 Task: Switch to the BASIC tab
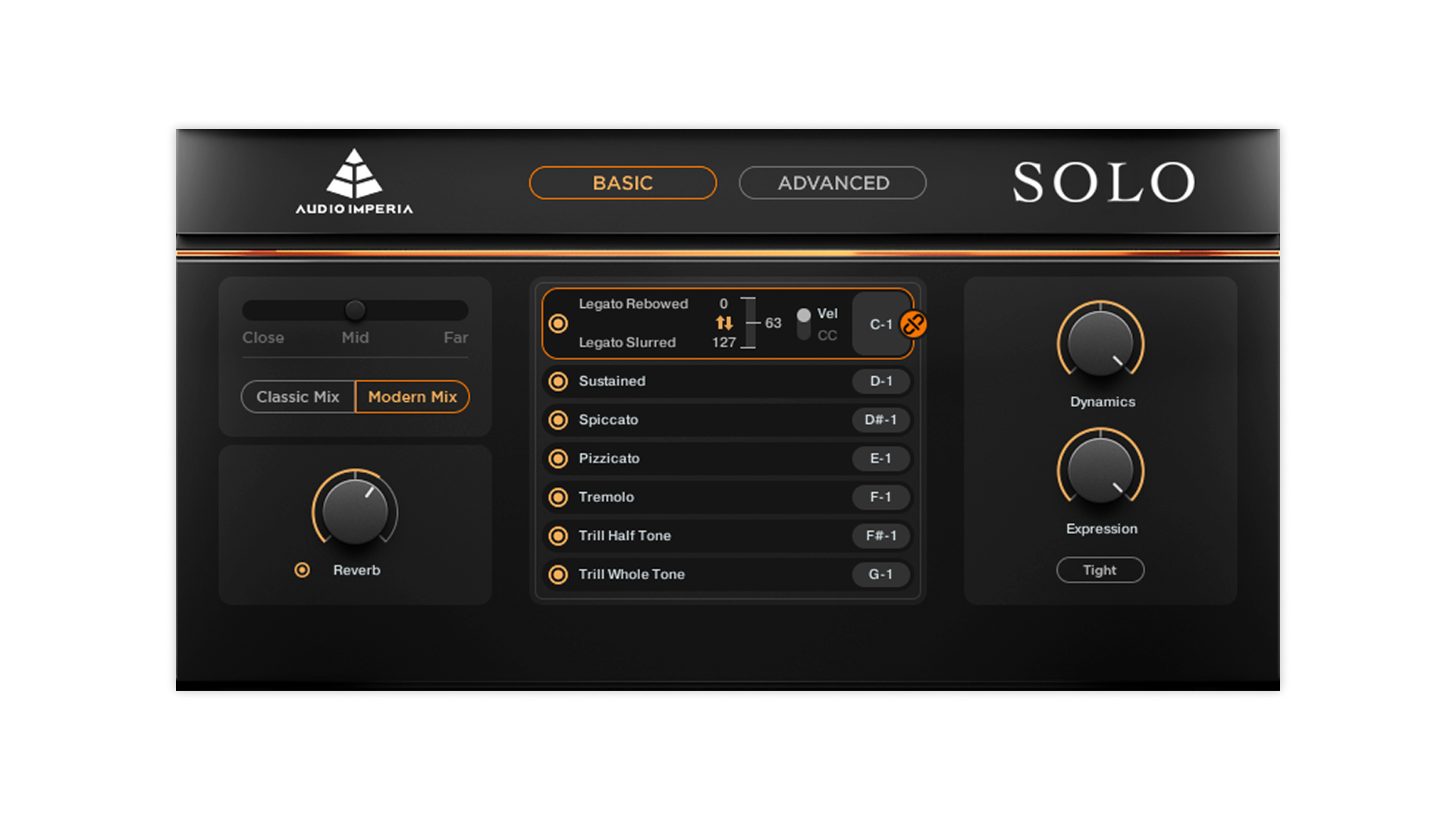(623, 183)
